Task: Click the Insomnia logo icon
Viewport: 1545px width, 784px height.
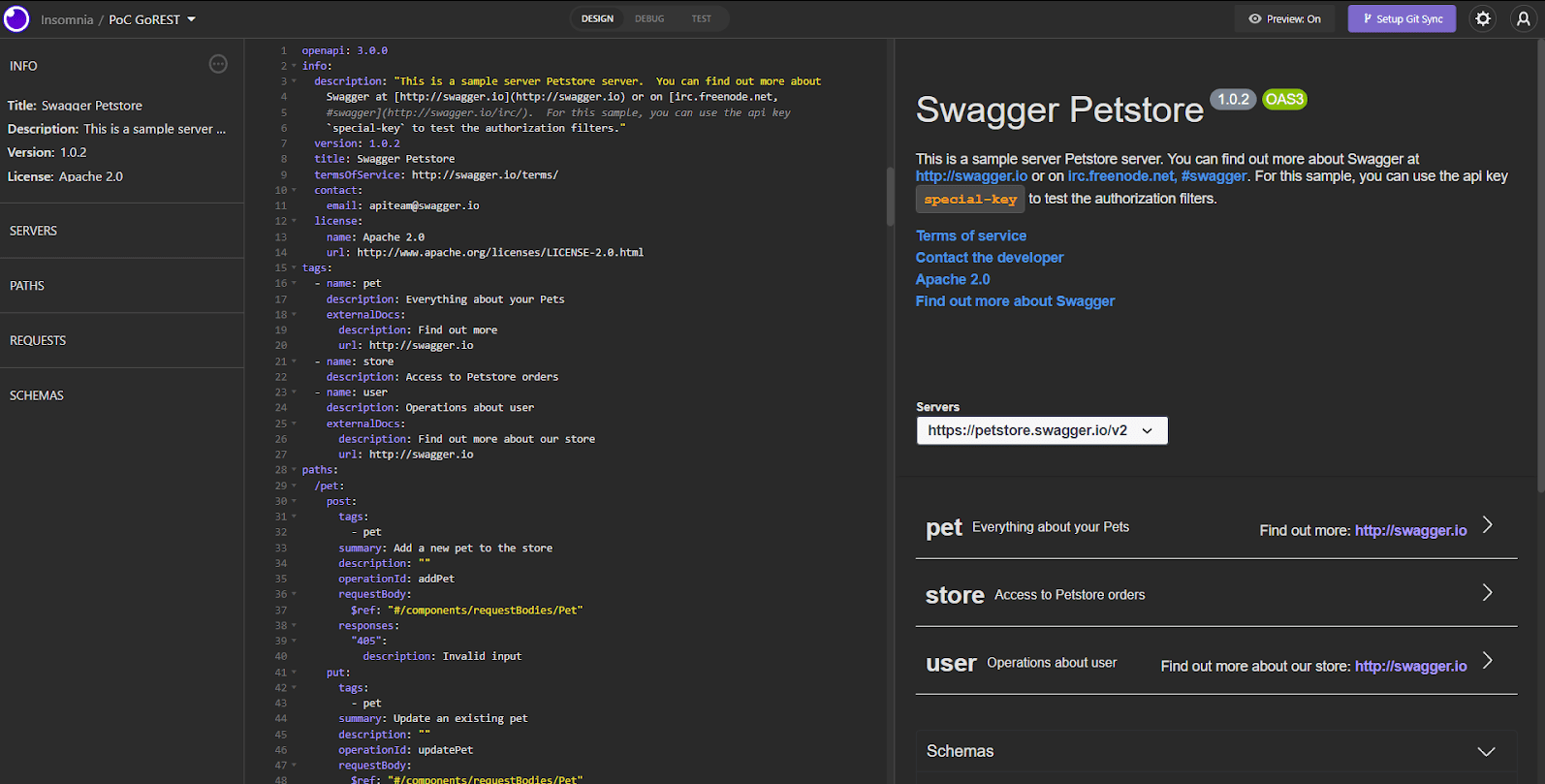Action: click(16, 18)
